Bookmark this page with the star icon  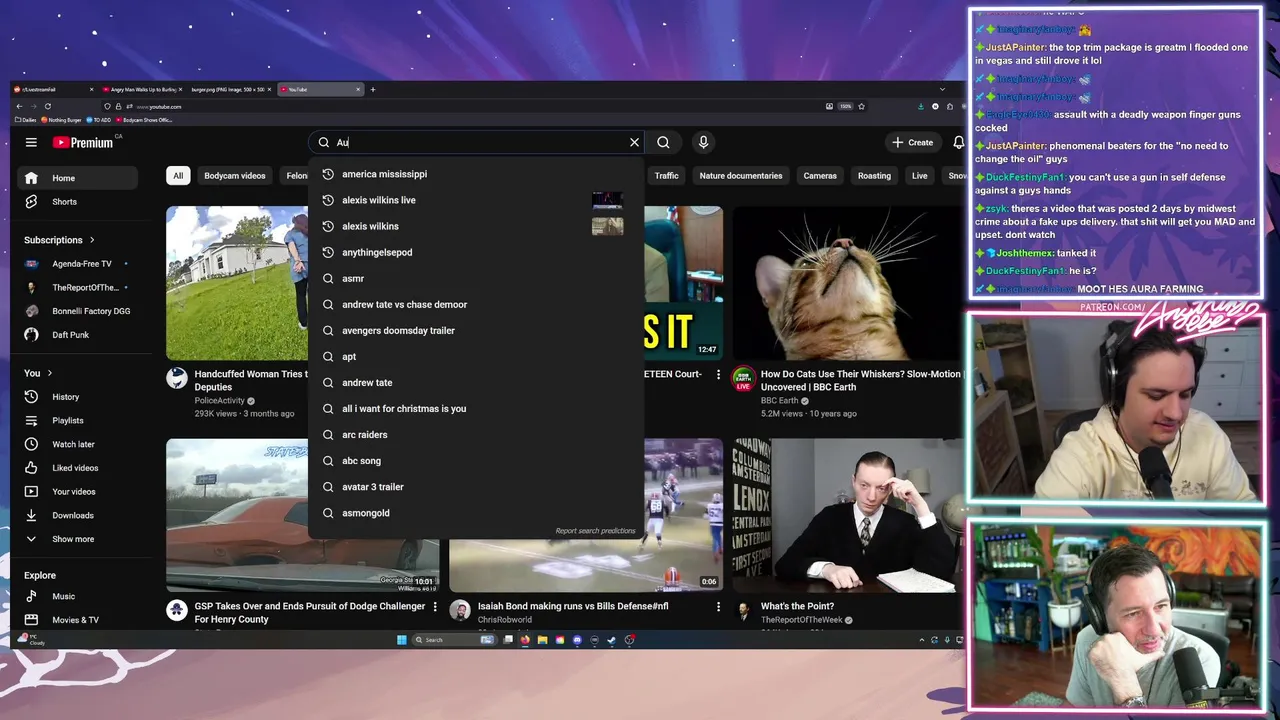[x=861, y=106]
